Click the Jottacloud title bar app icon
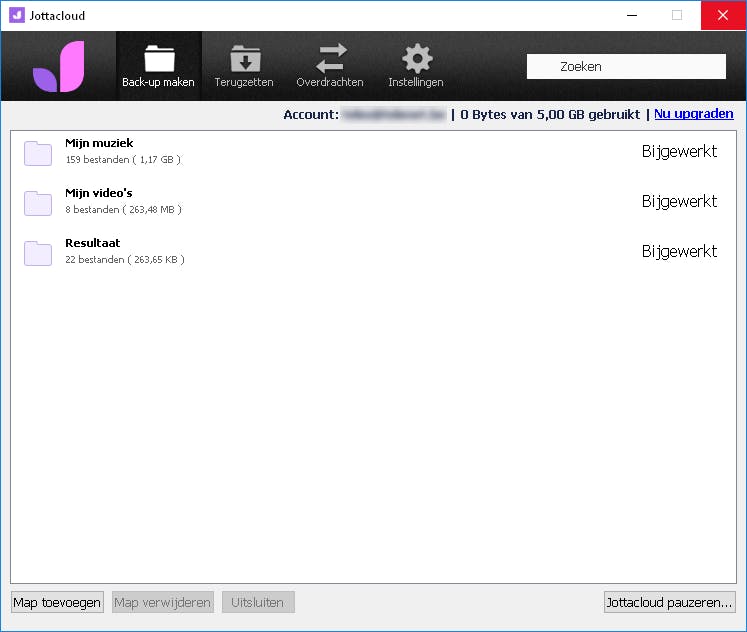The height and width of the screenshot is (632, 747). tap(17, 15)
